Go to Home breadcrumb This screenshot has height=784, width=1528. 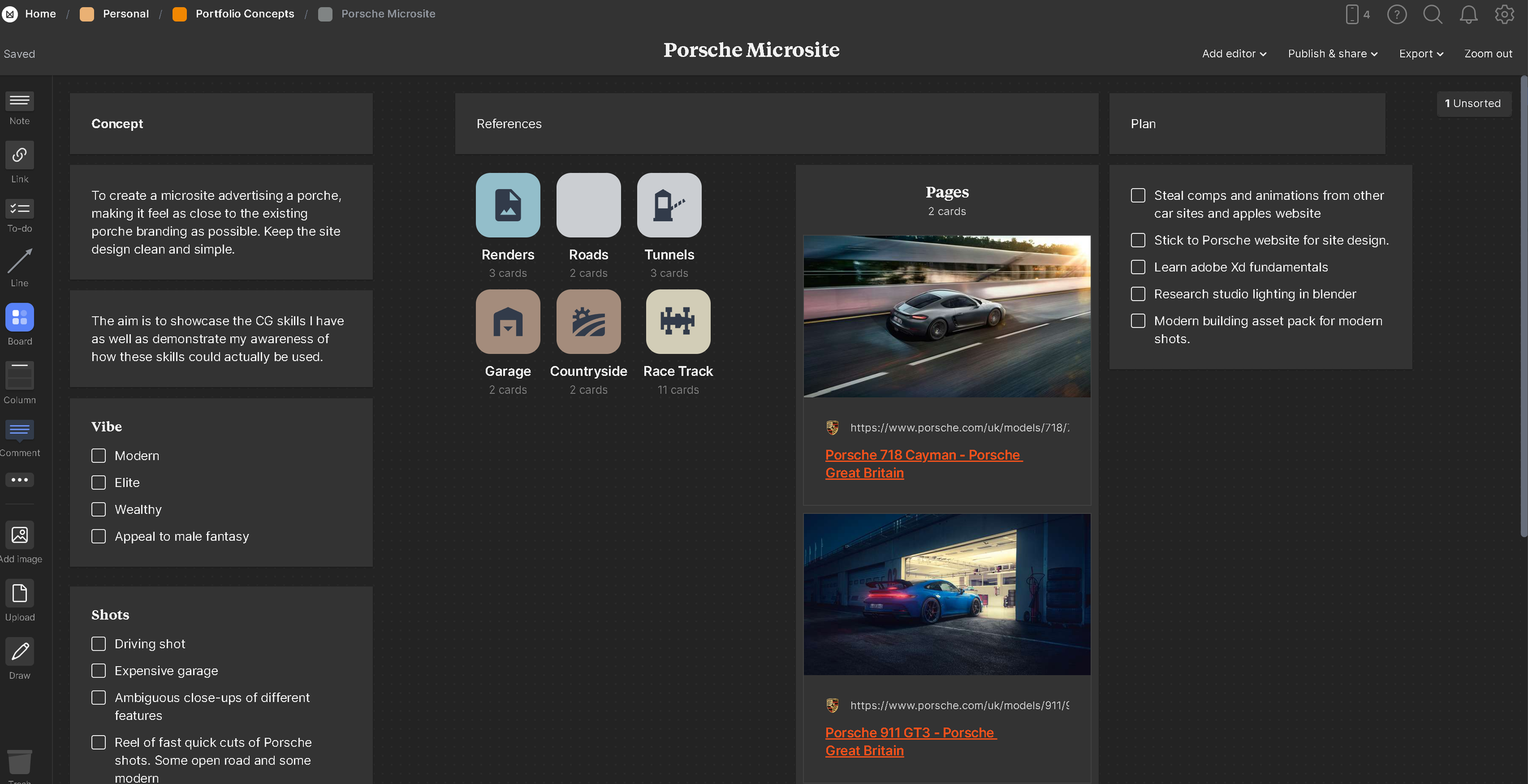[x=40, y=13]
